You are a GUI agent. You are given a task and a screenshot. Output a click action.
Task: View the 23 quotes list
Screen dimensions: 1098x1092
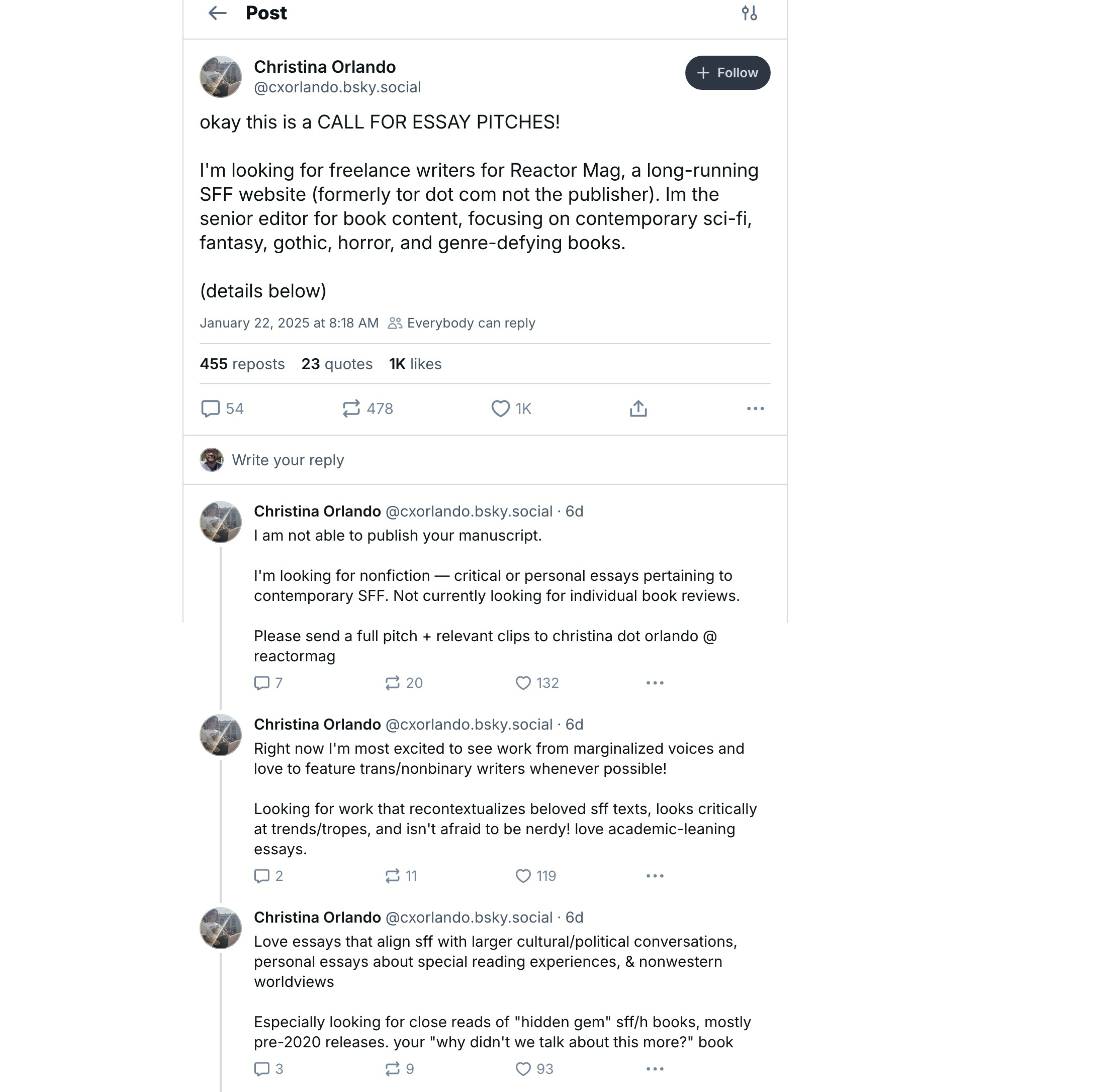(x=337, y=364)
